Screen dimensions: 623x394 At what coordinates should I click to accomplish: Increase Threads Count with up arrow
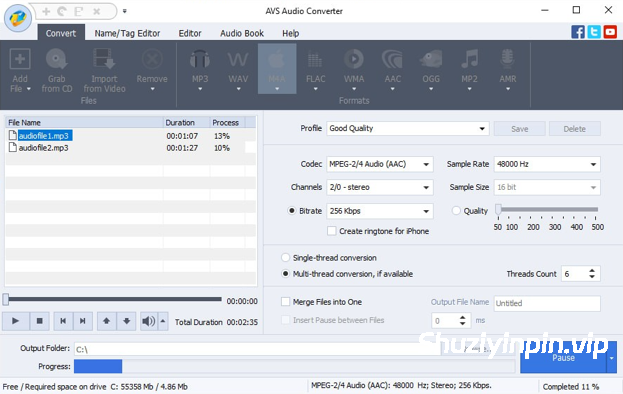pyautogui.click(x=592, y=270)
